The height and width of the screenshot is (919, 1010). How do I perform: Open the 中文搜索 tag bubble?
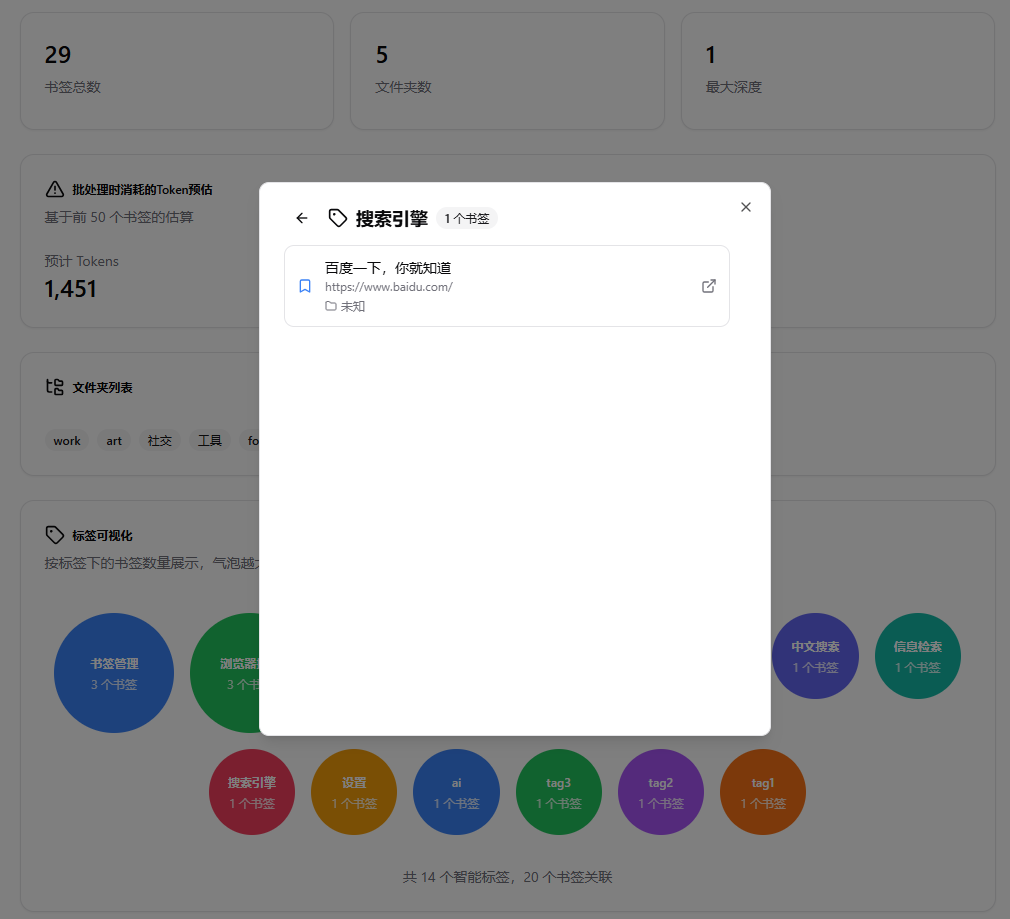(x=815, y=656)
